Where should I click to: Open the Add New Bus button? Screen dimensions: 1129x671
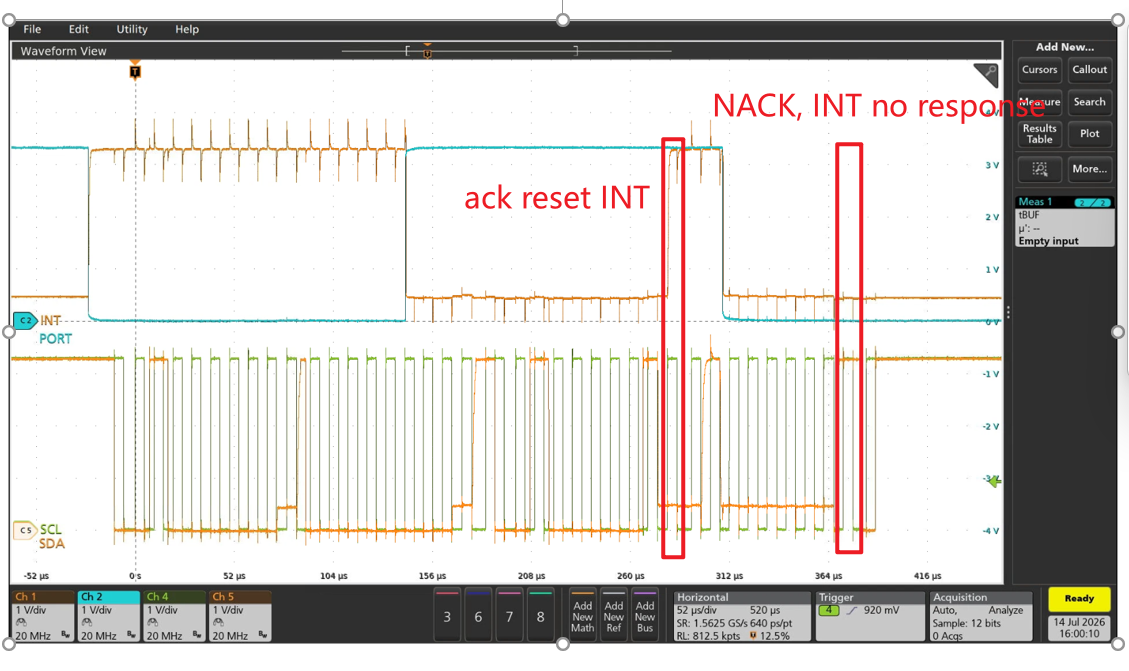pos(645,616)
